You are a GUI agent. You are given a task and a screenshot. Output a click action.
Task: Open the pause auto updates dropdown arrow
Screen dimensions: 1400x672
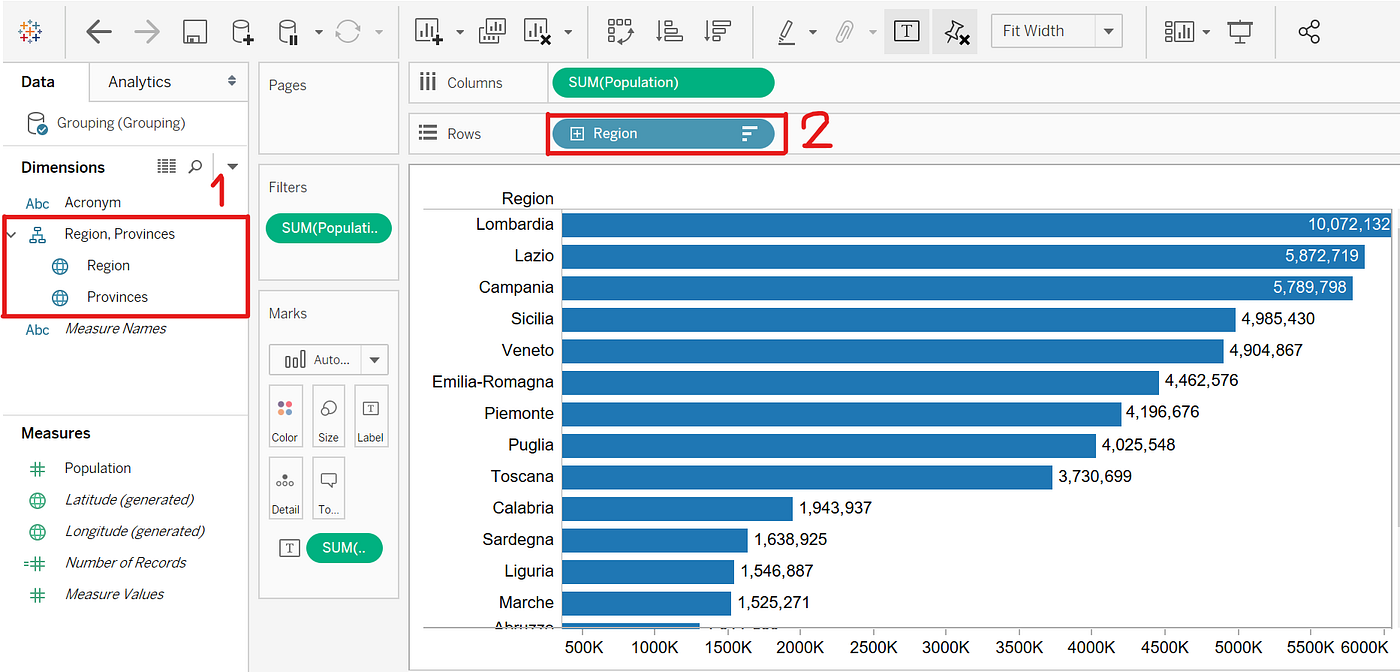tap(318, 32)
